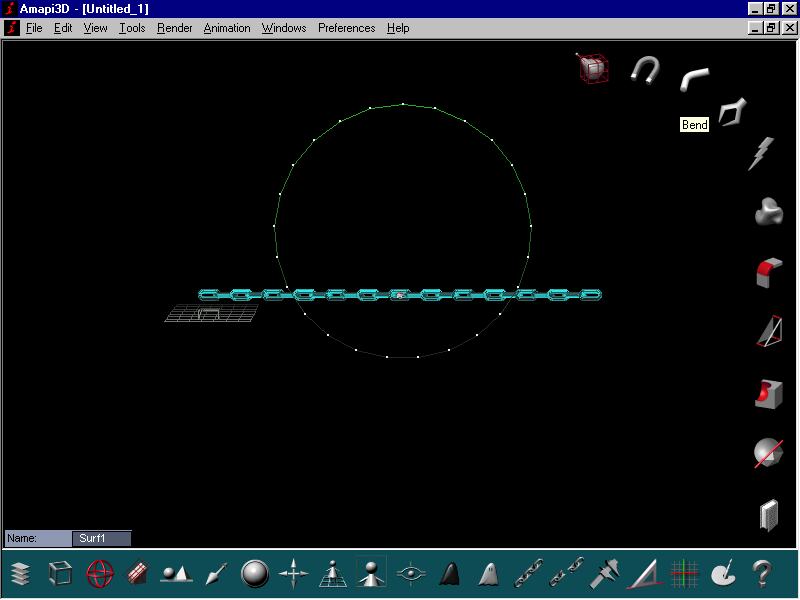Open the paint palette color icon
Screen dimensions: 800x600
723,574
